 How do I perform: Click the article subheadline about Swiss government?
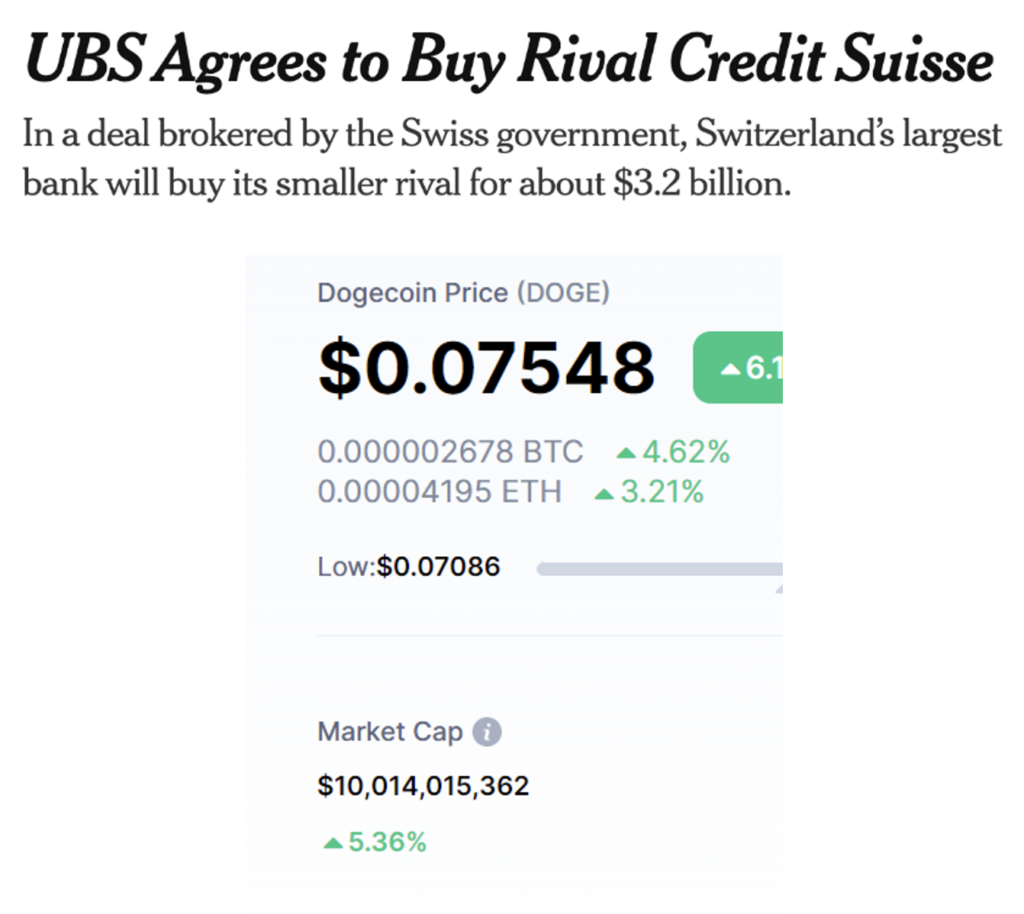click(x=513, y=158)
